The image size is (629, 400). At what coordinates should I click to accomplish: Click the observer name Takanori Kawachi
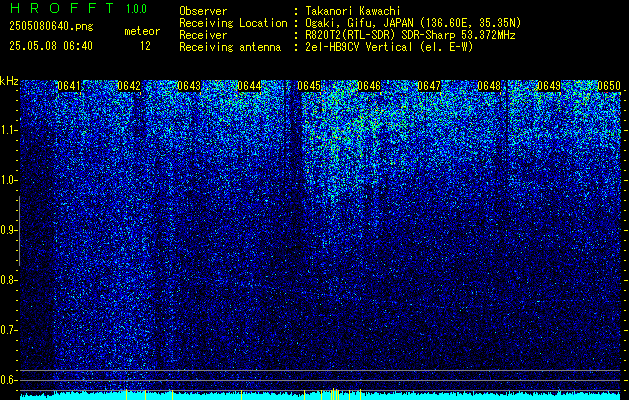coord(353,11)
